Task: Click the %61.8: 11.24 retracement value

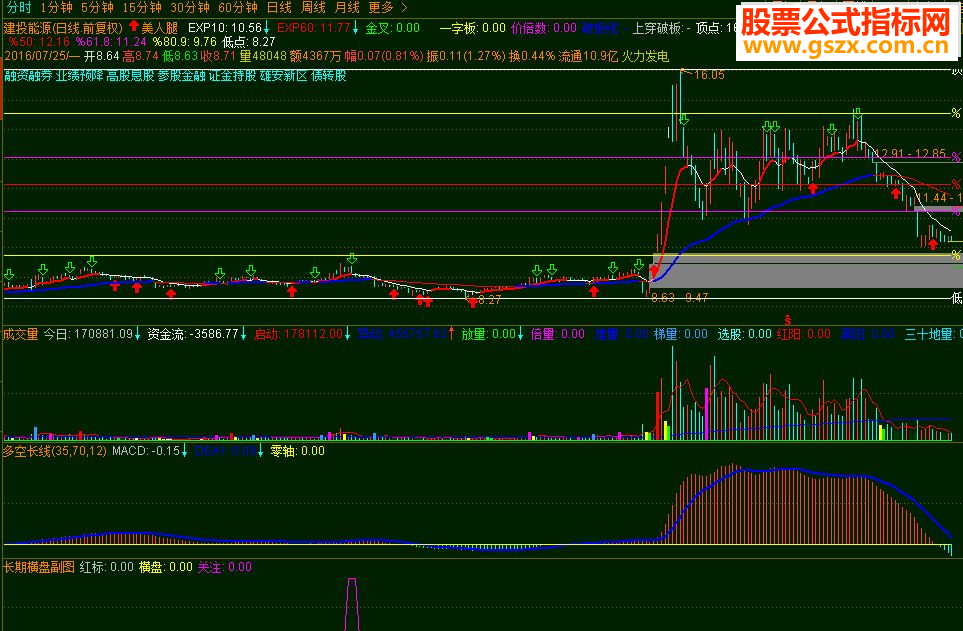Action: (x=111, y=42)
